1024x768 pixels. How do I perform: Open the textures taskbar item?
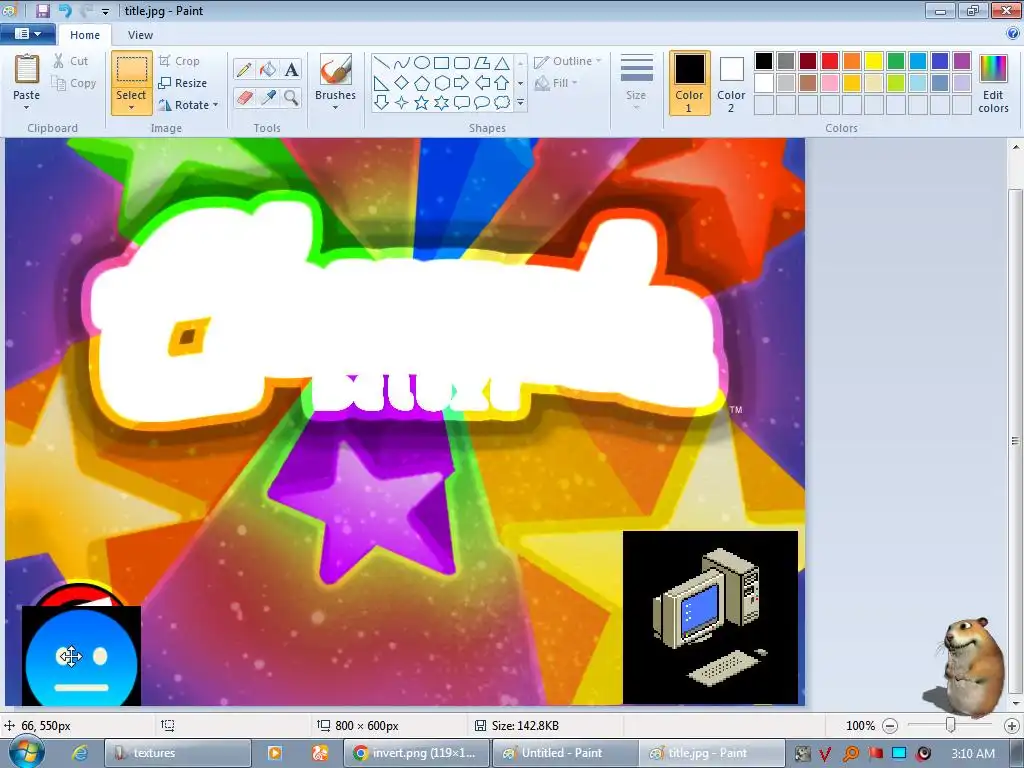(x=178, y=753)
